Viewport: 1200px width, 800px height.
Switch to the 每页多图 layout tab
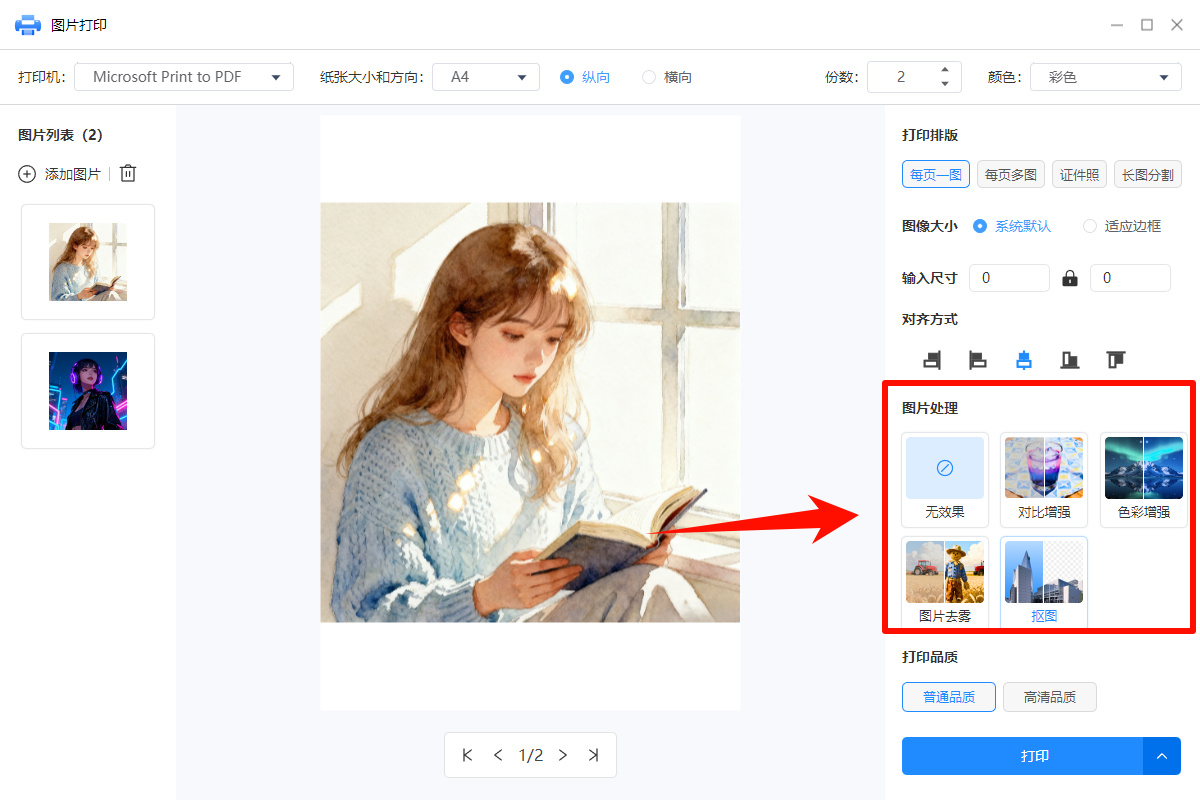pos(1010,173)
